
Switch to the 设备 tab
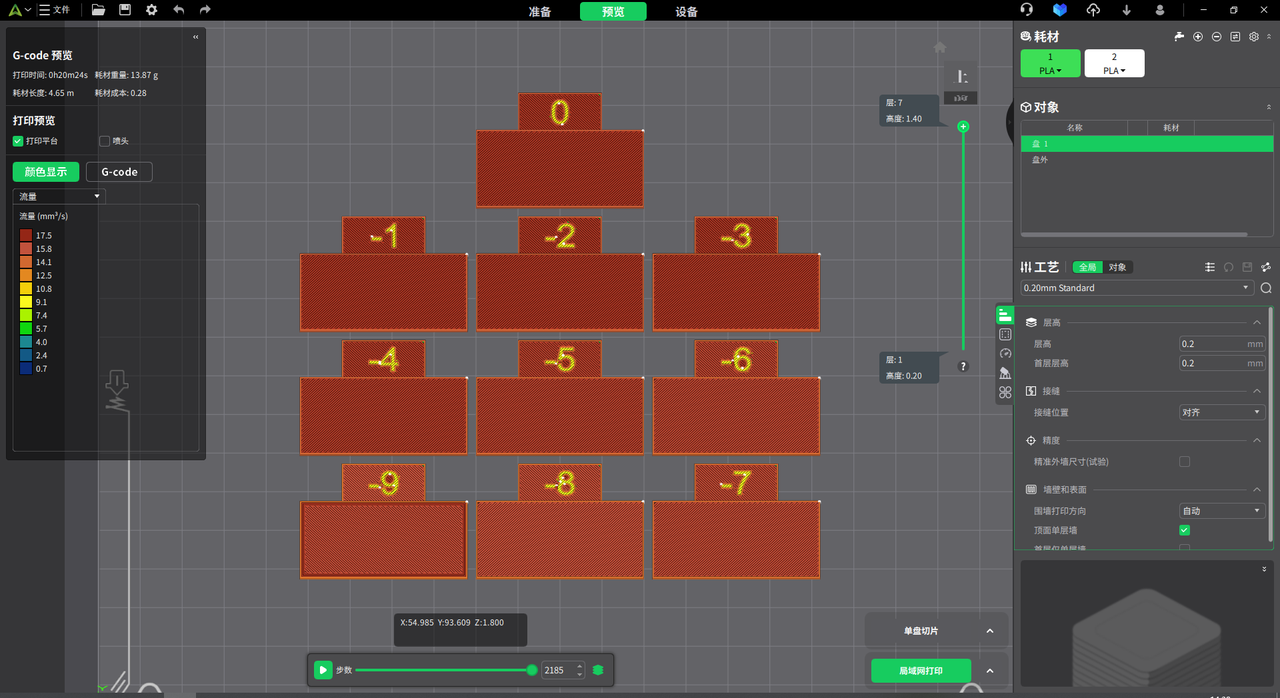(x=686, y=12)
